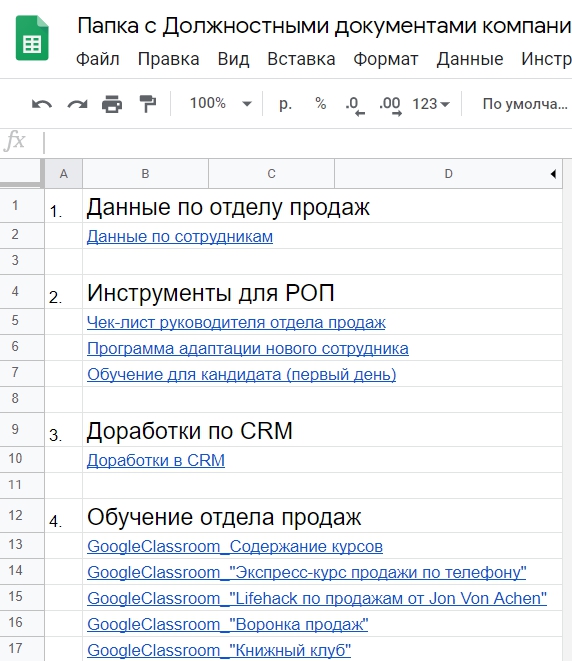This screenshot has height=661, width=572.
Task: Select row 8 header
Action: [x=22, y=399]
